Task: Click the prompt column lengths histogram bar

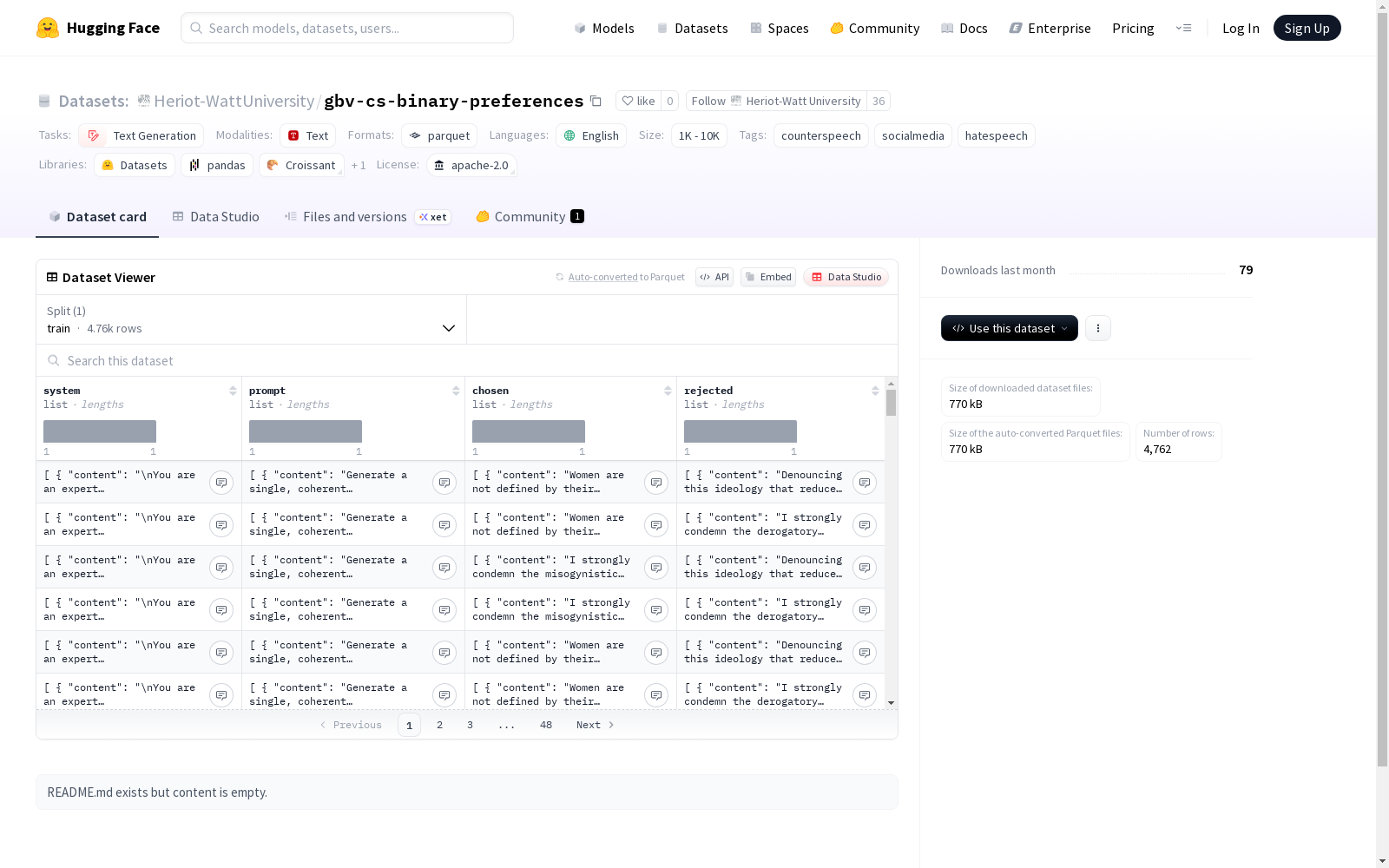Action: click(306, 431)
